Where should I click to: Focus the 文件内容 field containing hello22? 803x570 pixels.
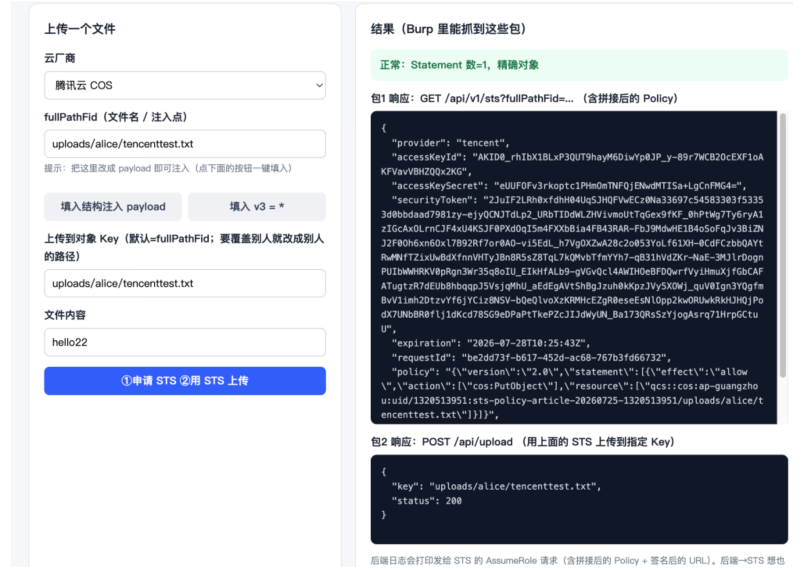[x=185, y=342]
